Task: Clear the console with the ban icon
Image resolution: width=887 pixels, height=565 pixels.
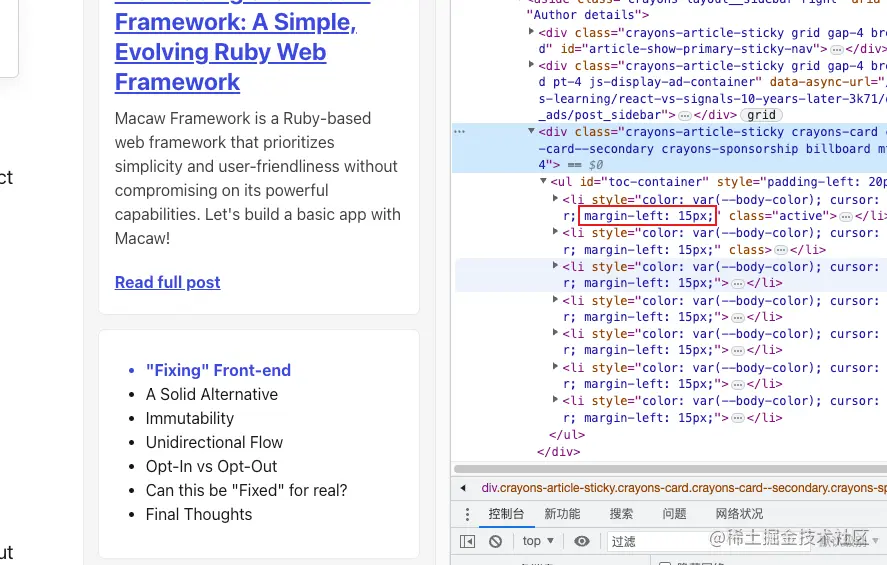Action: [496, 541]
